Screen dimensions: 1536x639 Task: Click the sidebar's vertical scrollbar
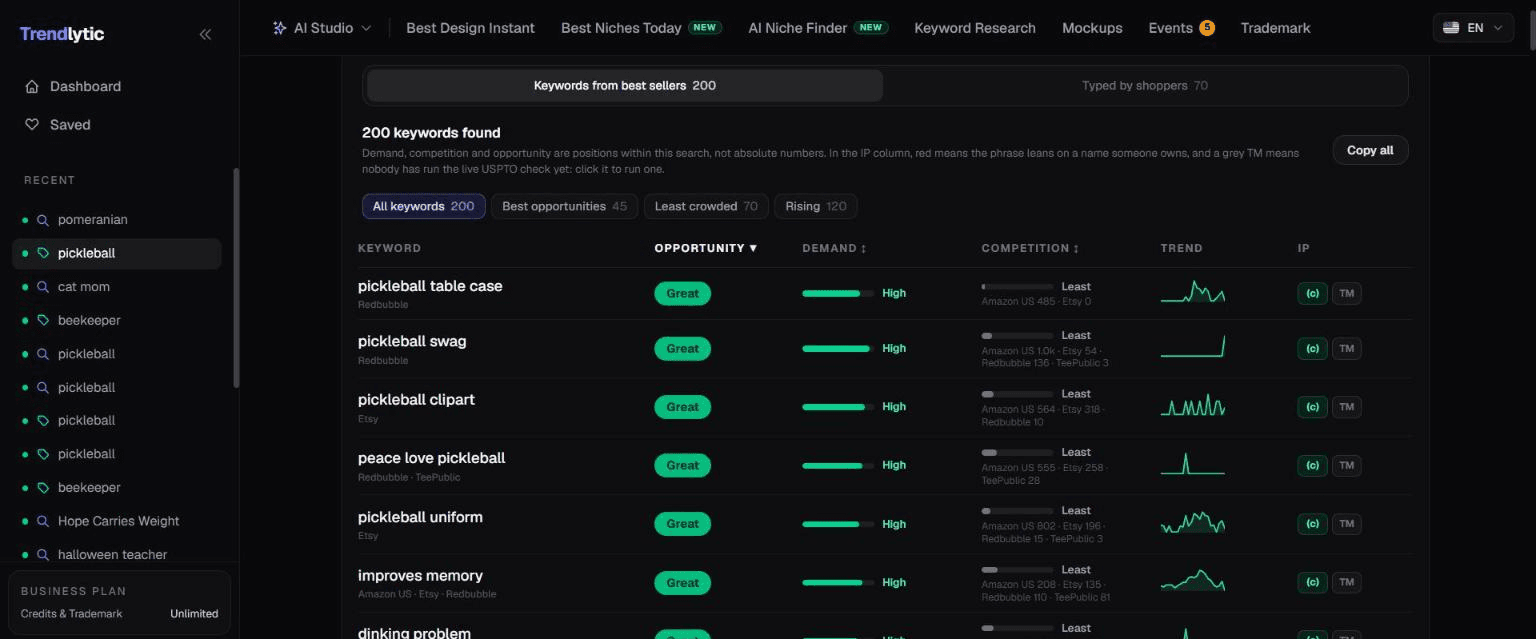[236, 278]
